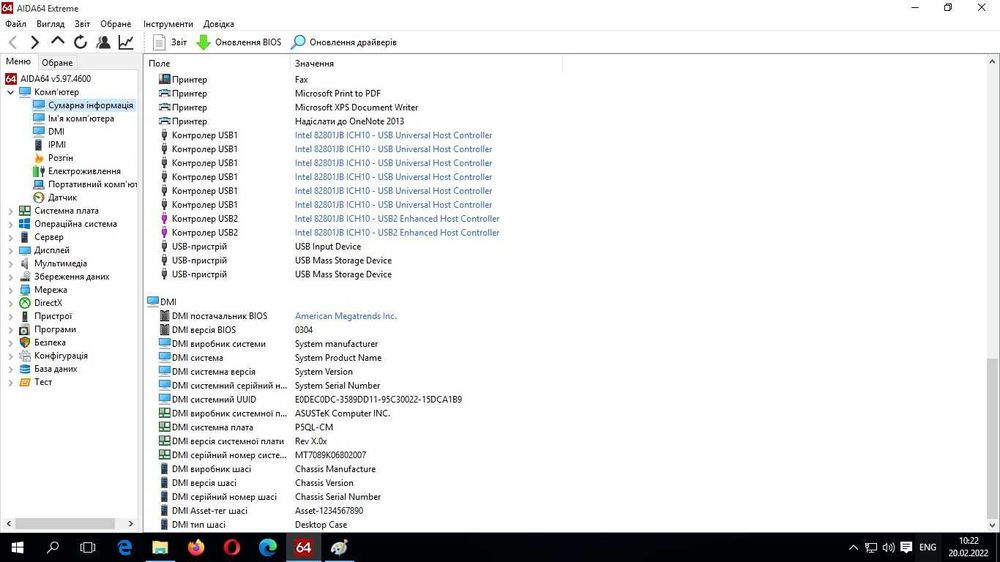Screen dimensions: 1000x562
Task: Select Сумарна інформація in the tree
Action: point(91,105)
